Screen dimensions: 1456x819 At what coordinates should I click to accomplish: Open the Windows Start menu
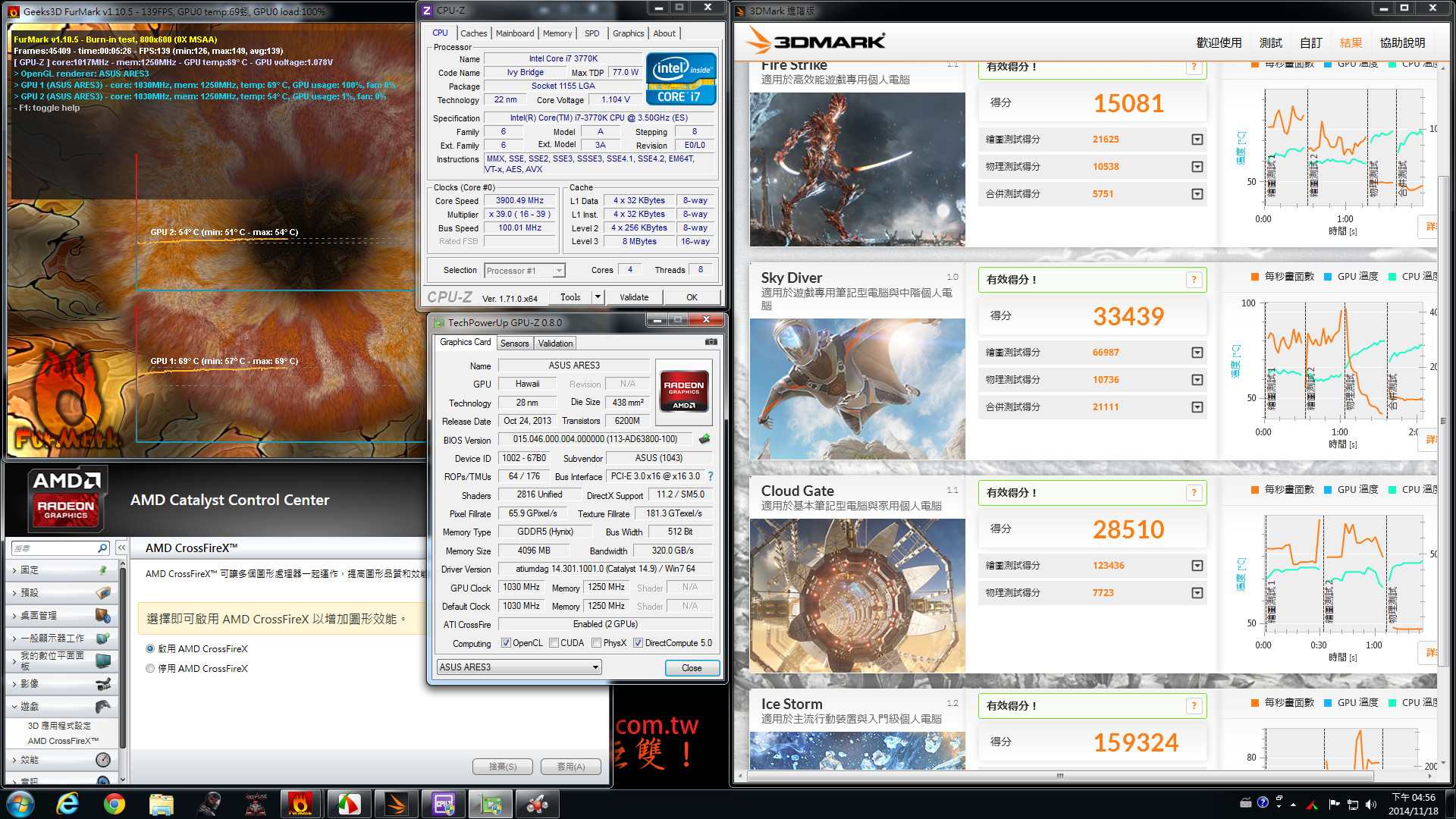[x=20, y=804]
